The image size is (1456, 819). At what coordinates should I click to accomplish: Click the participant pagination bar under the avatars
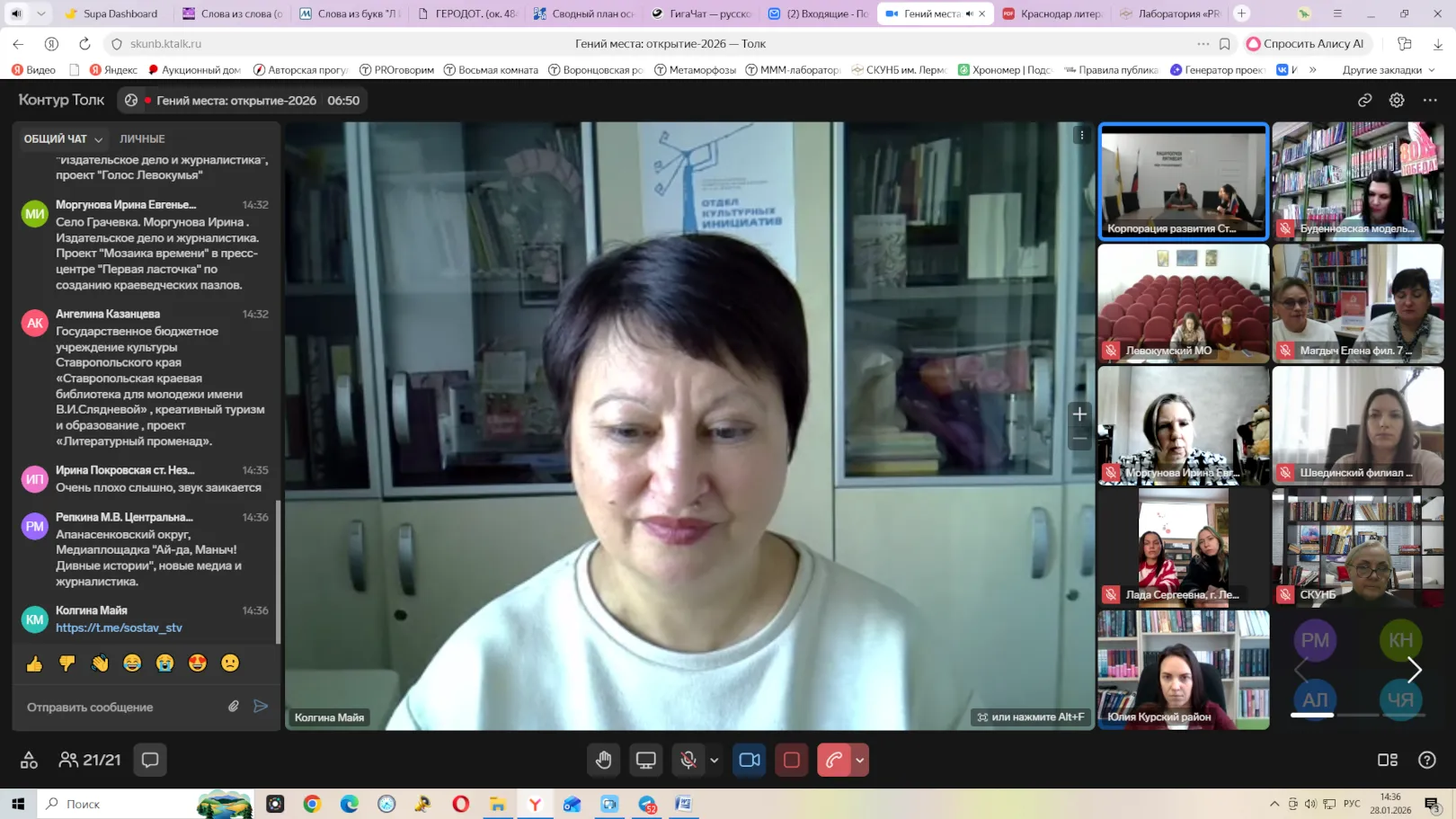tap(1356, 715)
